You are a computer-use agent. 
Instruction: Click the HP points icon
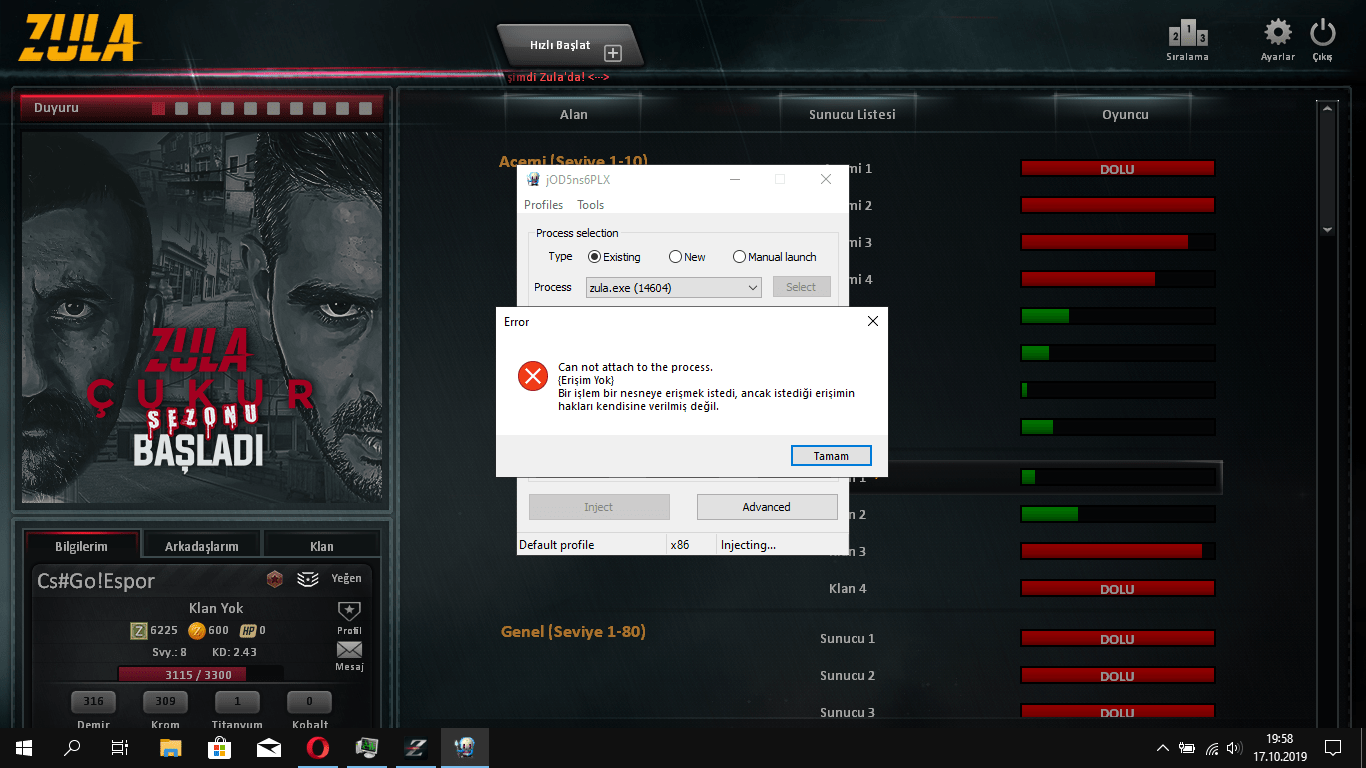pyautogui.click(x=248, y=630)
